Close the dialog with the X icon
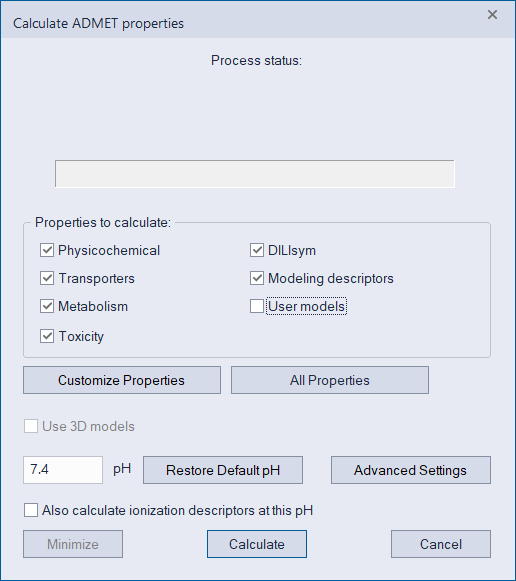 (x=492, y=15)
